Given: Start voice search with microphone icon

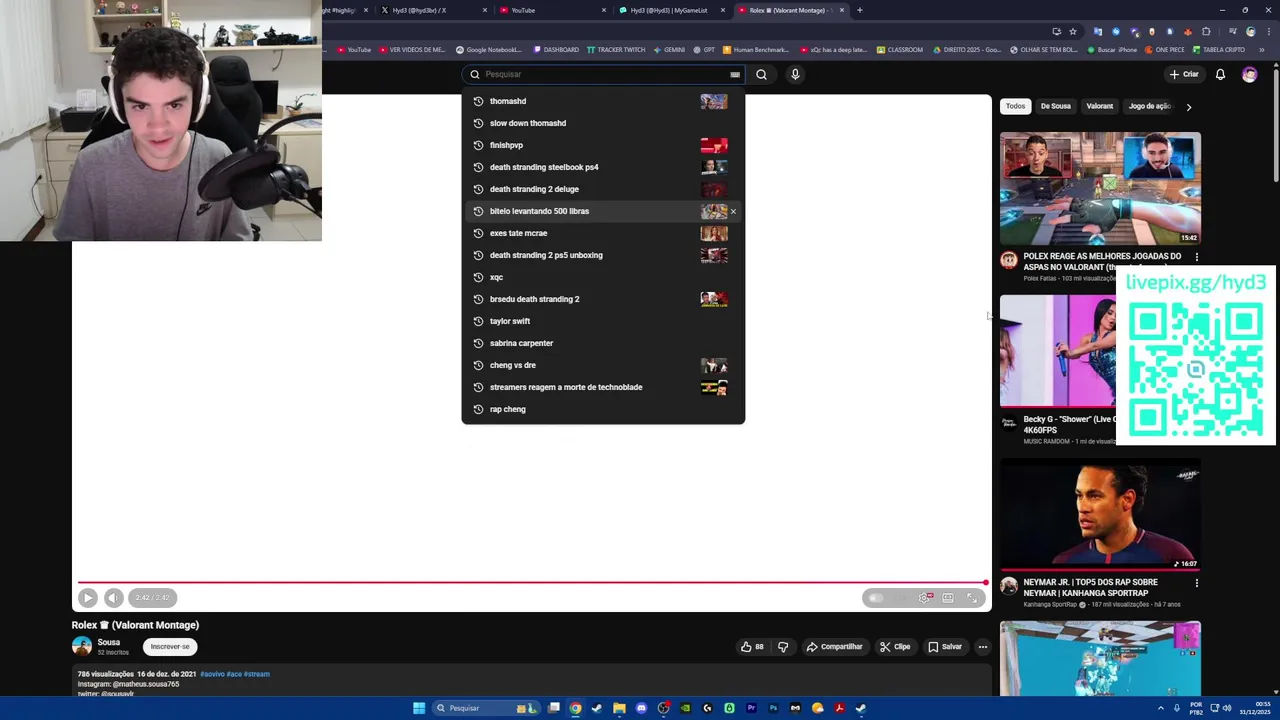Looking at the screenshot, I should (x=795, y=74).
